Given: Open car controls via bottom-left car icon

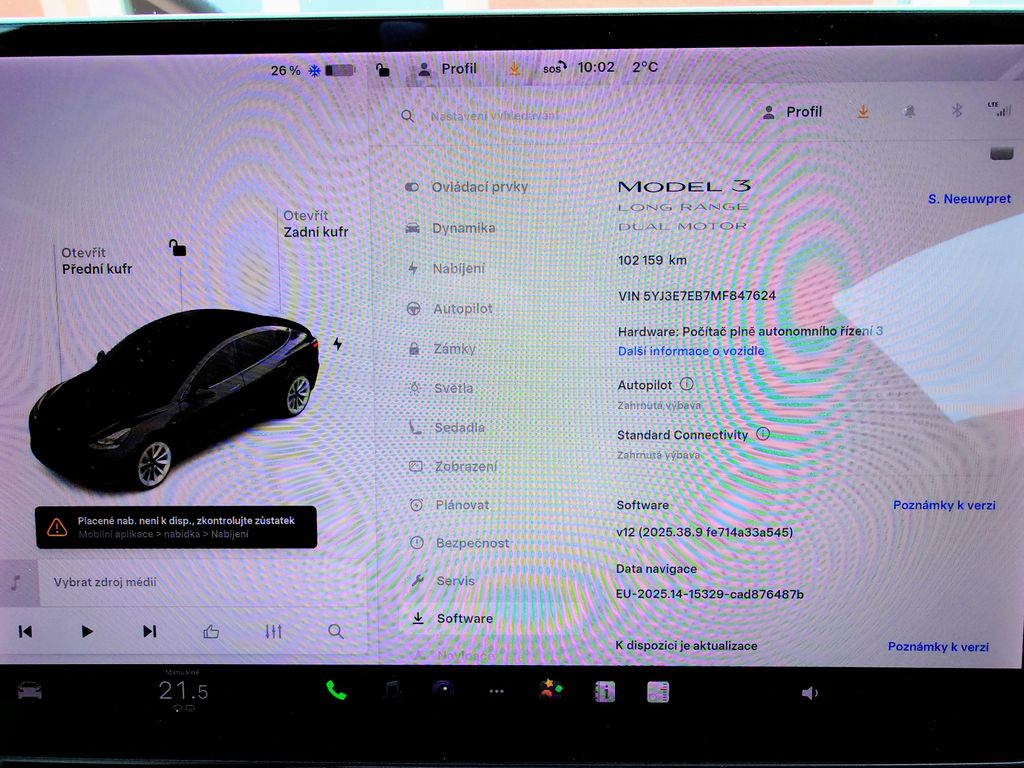Looking at the screenshot, I should 30,691.
